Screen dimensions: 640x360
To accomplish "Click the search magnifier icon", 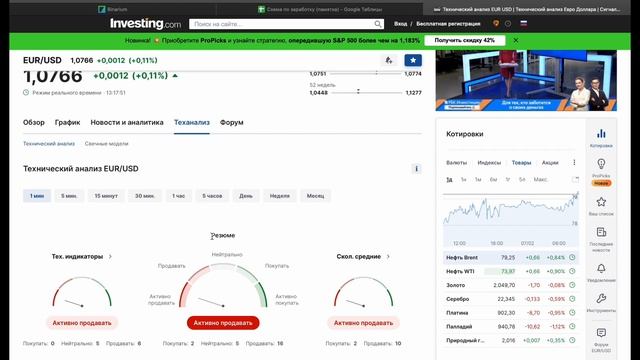I will click(x=378, y=24).
